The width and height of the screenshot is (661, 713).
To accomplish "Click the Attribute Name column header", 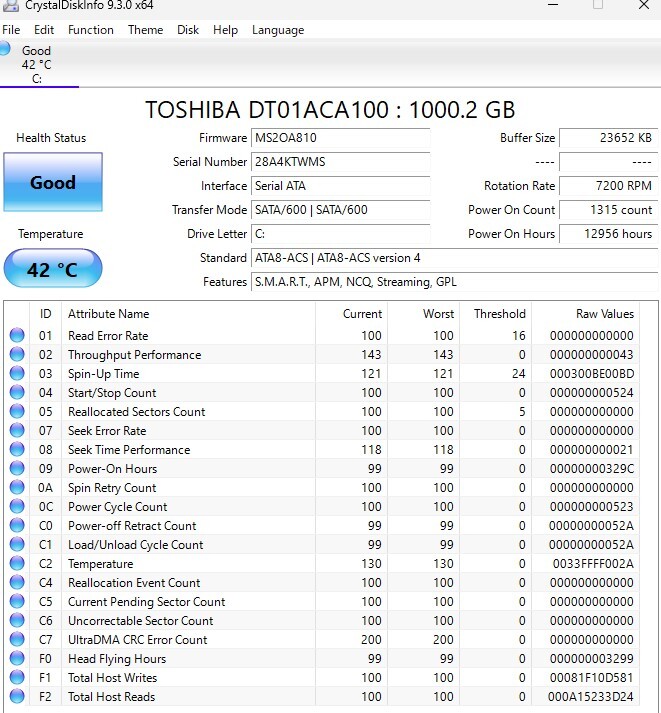I will (188, 314).
